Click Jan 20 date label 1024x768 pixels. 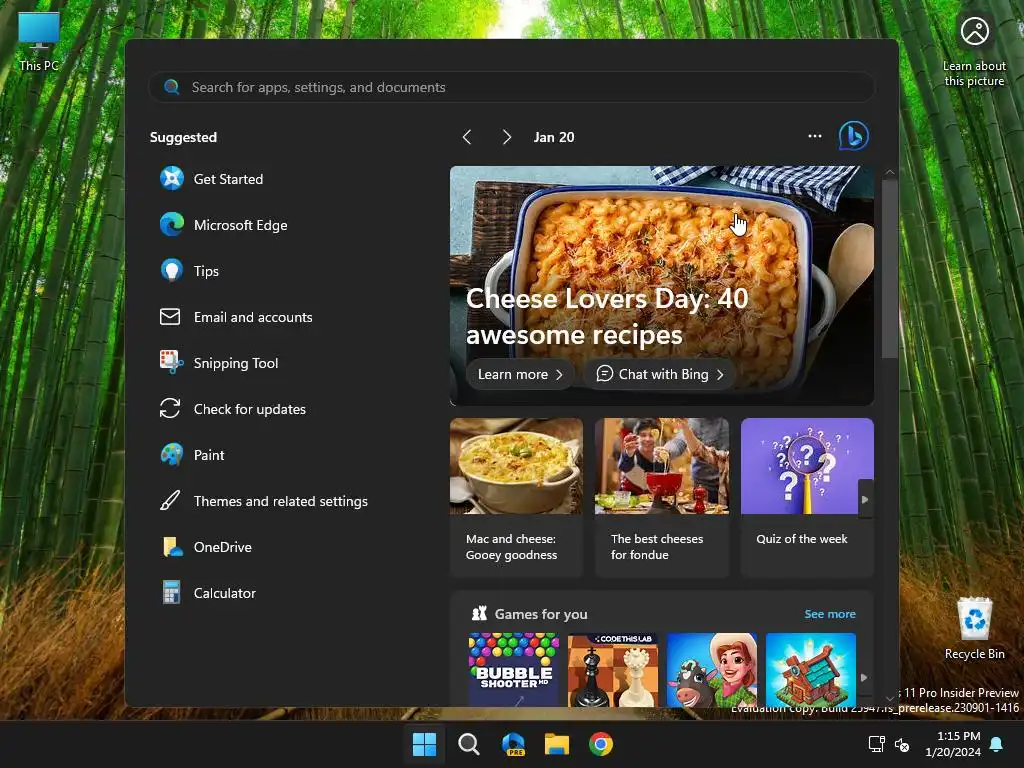(x=554, y=137)
